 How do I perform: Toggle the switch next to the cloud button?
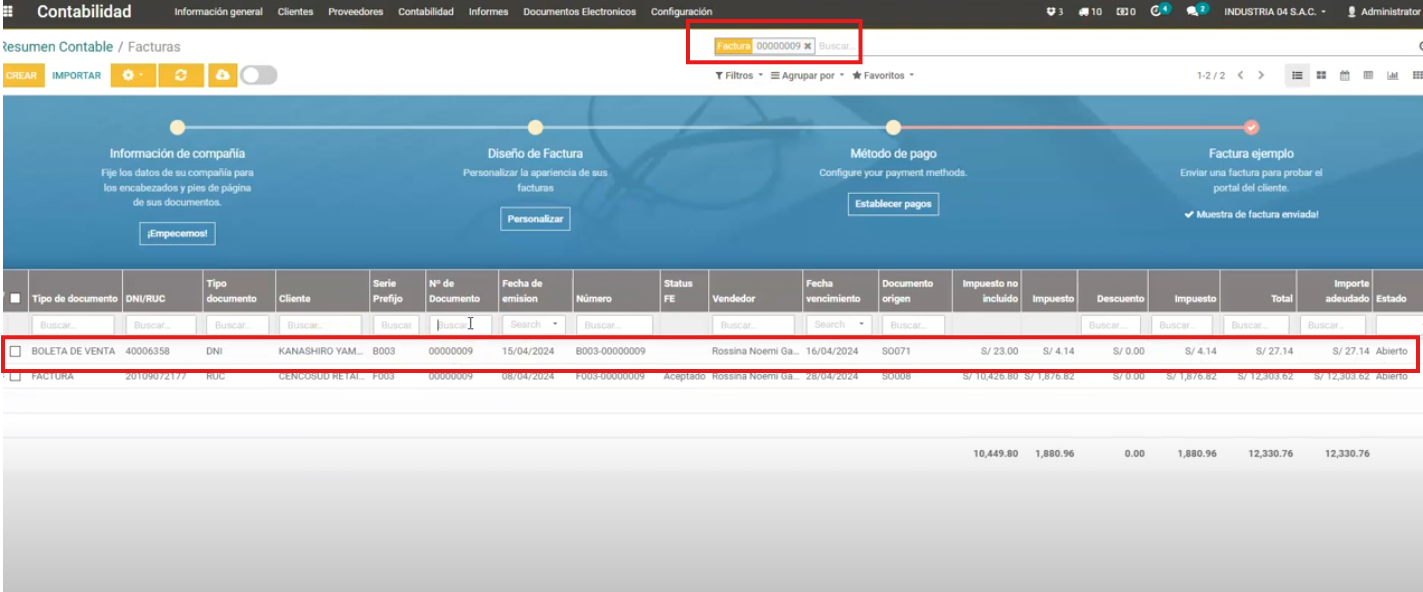point(258,75)
